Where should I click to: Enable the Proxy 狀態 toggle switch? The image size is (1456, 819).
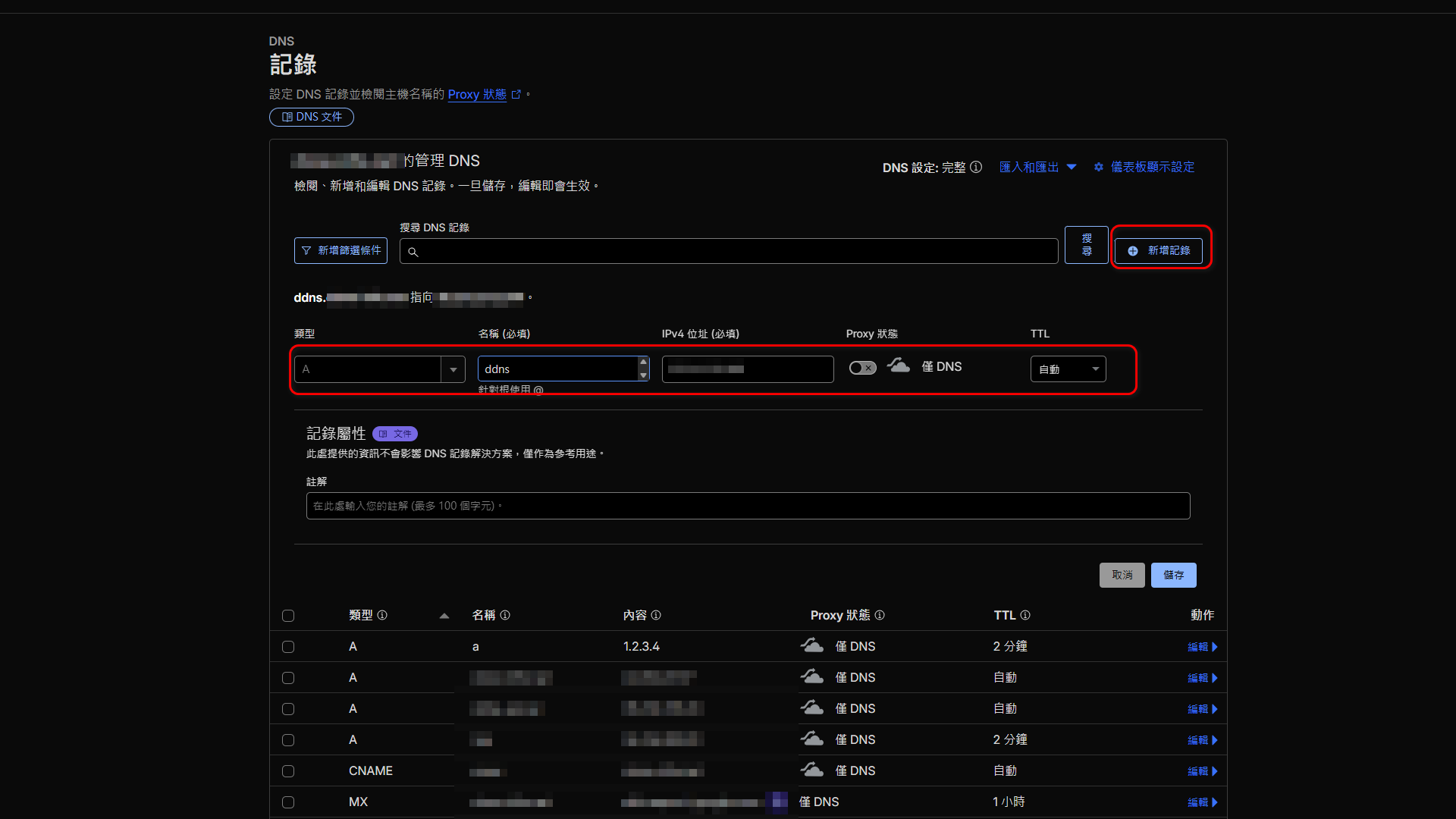[862, 367]
